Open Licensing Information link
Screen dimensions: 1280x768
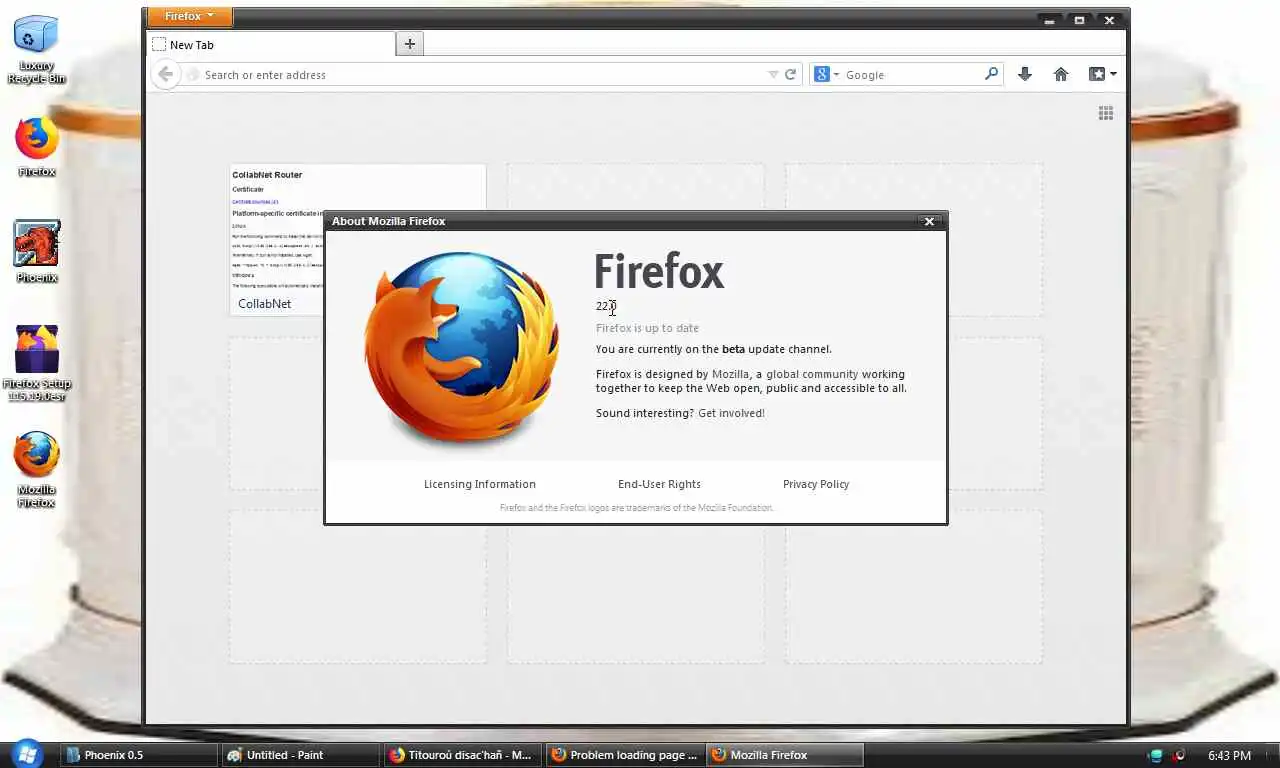[480, 484]
